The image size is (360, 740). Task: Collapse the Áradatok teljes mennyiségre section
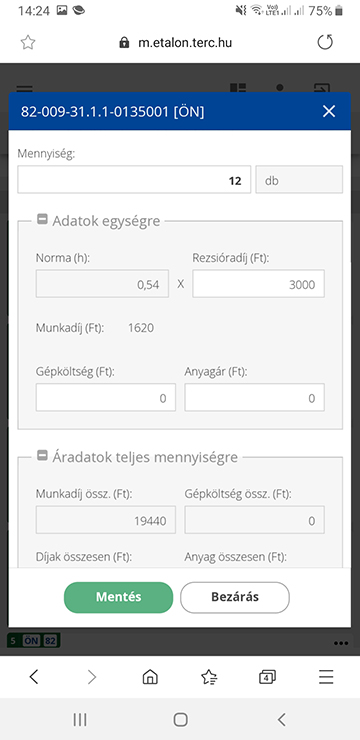[42, 456]
